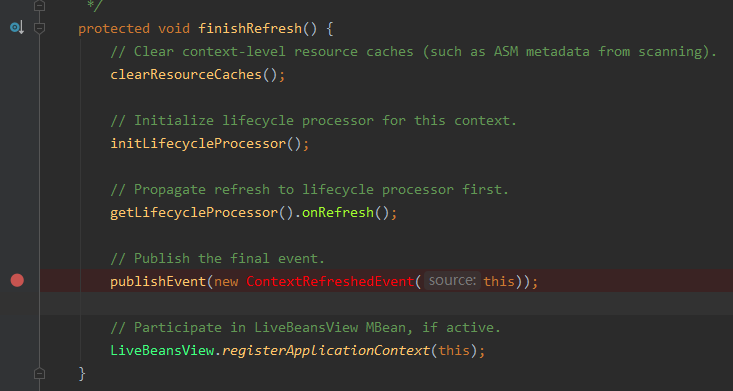Click the registerApplicationContext method call
The width and height of the screenshot is (733, 391).
(326, 350)
